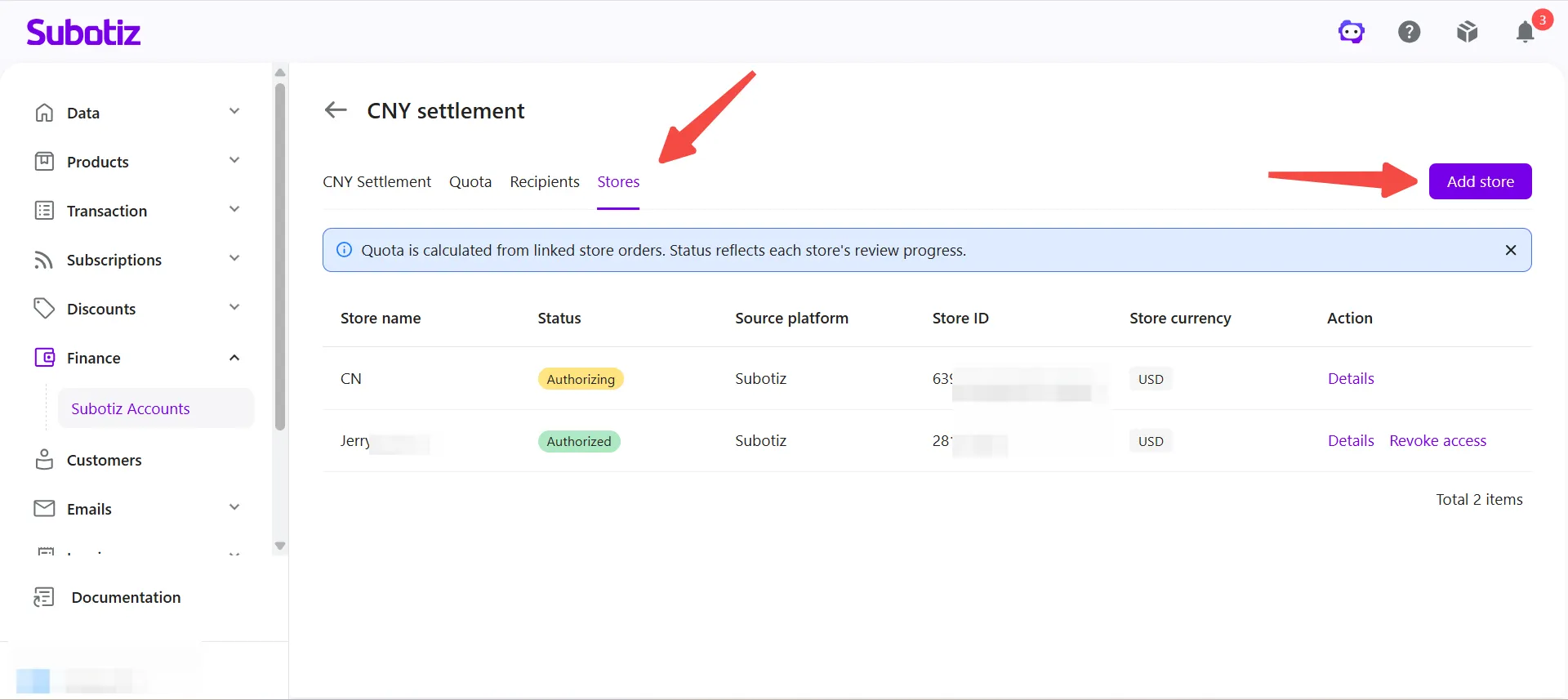The width and height of the screenshot is (1568, 700).
Task: Switch to the Quota tab
Action: pyautogui.click(x=470, y=181)
